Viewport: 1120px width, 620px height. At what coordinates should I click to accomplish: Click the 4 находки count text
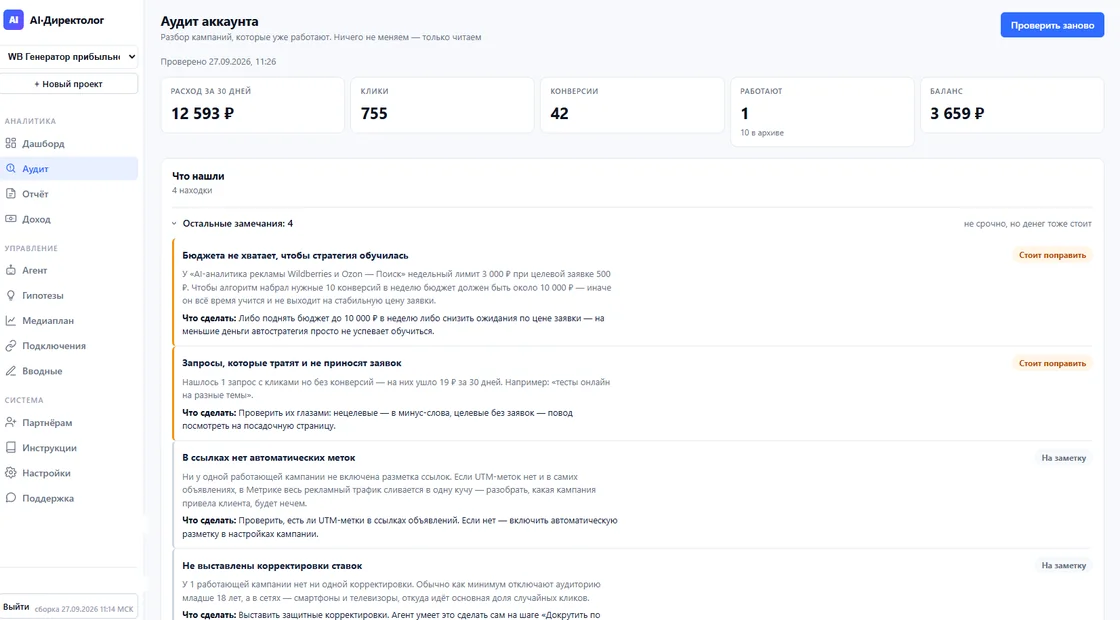[x=192, y=191]
